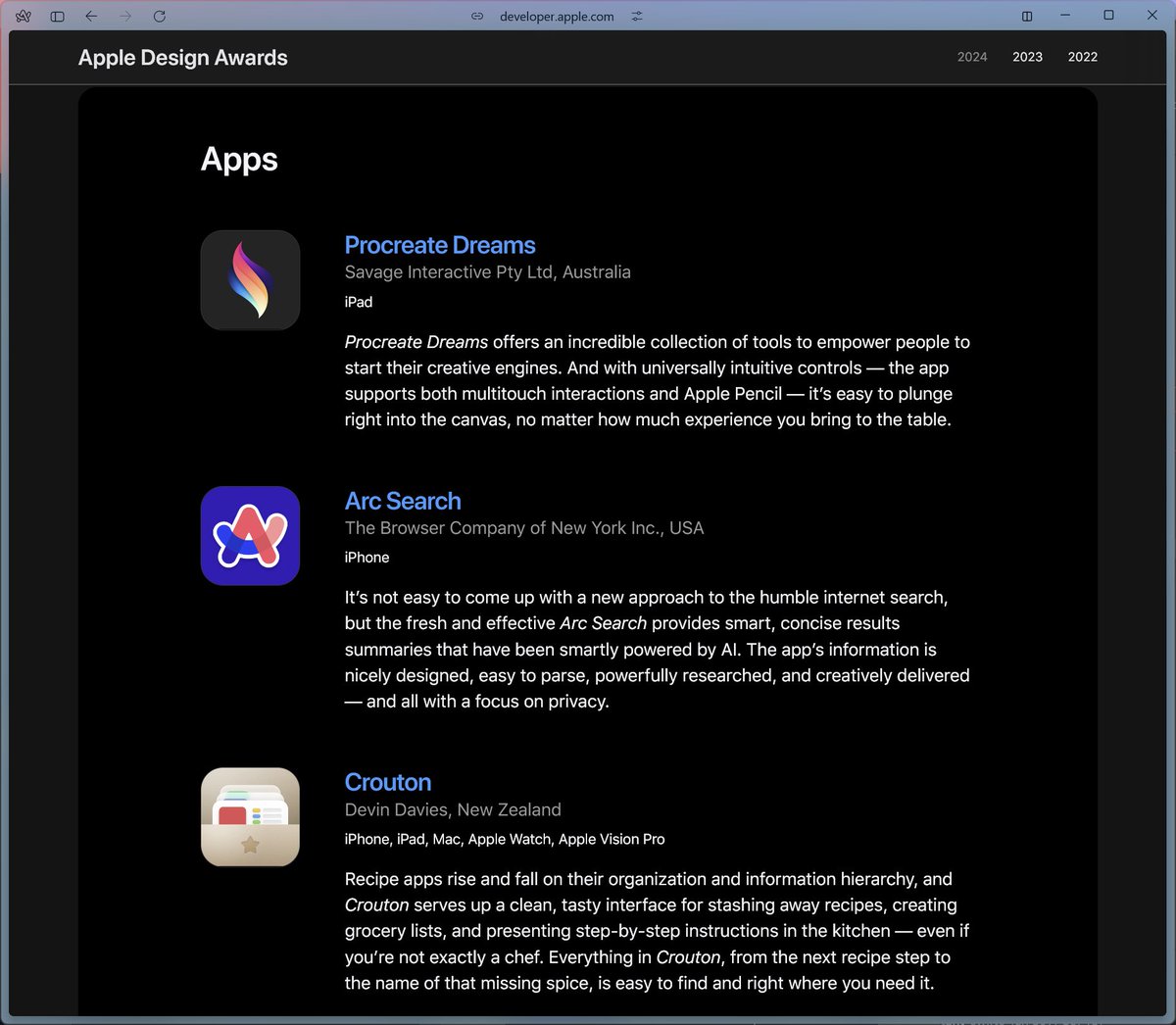Click the developer.apple.com address field

click(557, 16)
